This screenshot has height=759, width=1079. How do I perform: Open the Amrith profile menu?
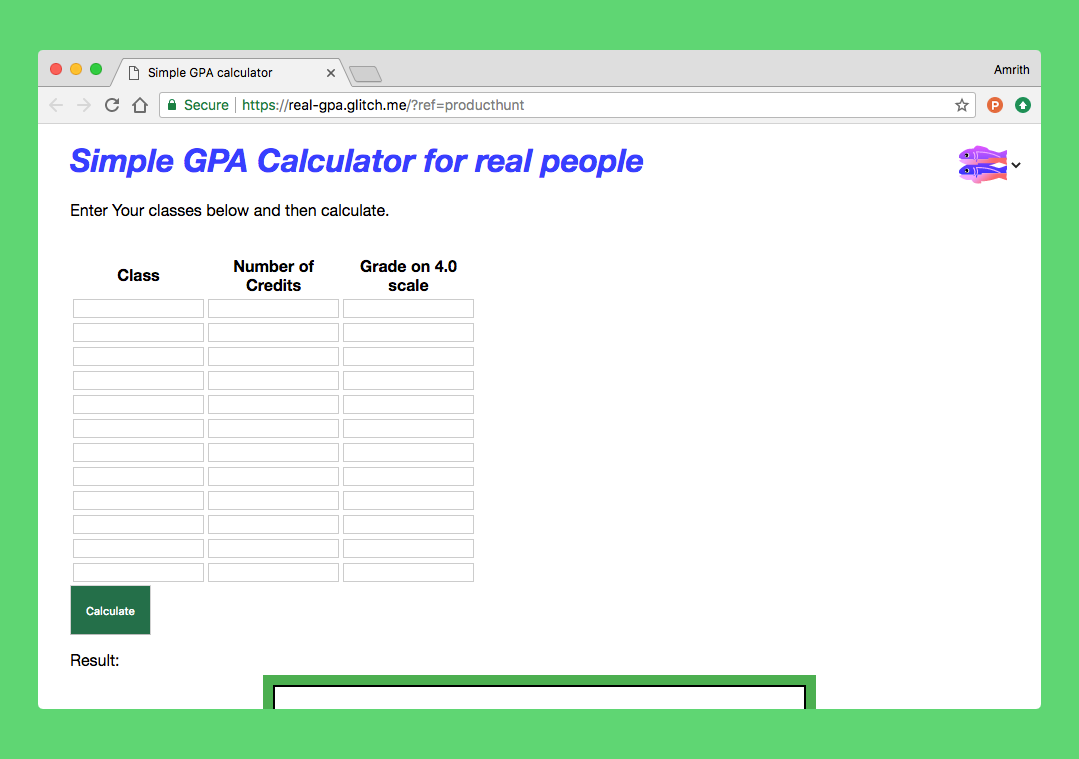[1011, 69]
